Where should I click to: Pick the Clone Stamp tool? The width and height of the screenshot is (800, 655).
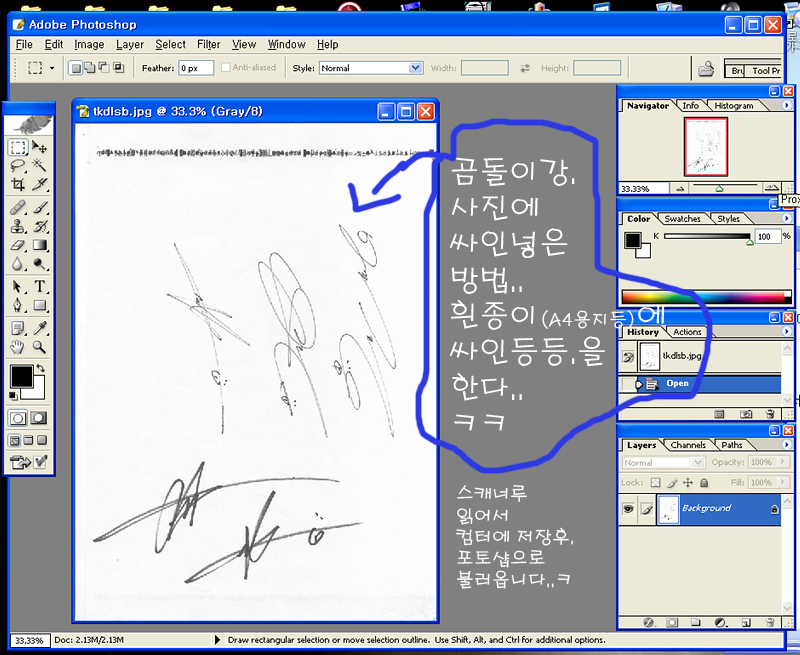(x=18, y=226)
